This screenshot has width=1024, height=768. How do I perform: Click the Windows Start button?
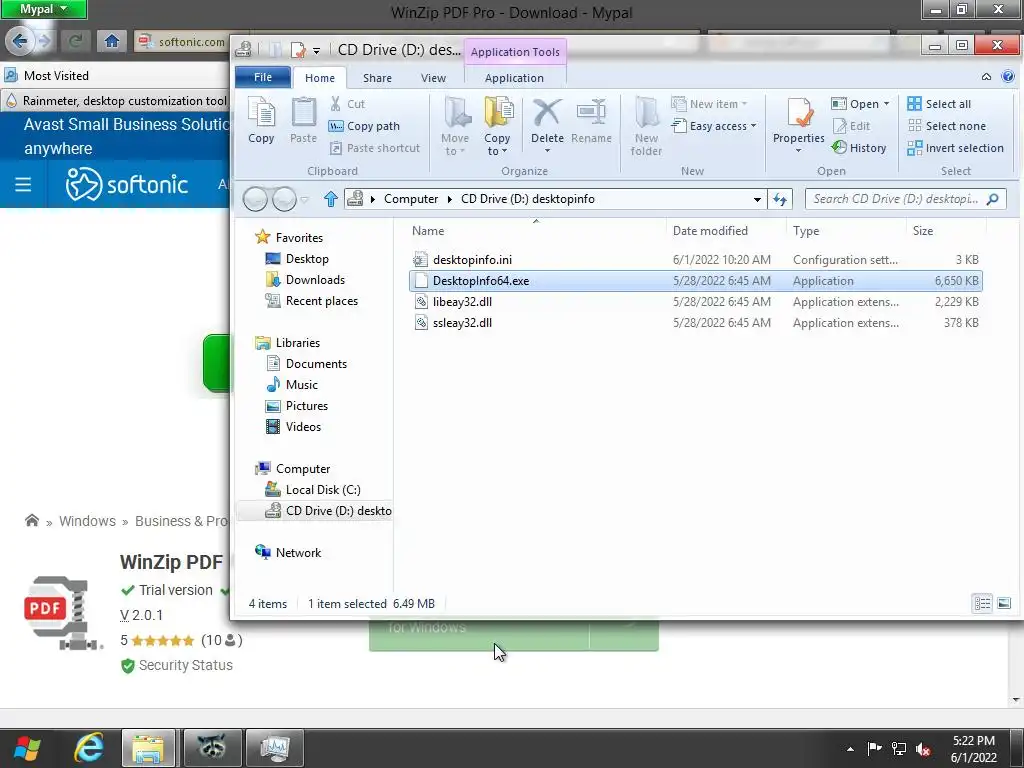27,748
